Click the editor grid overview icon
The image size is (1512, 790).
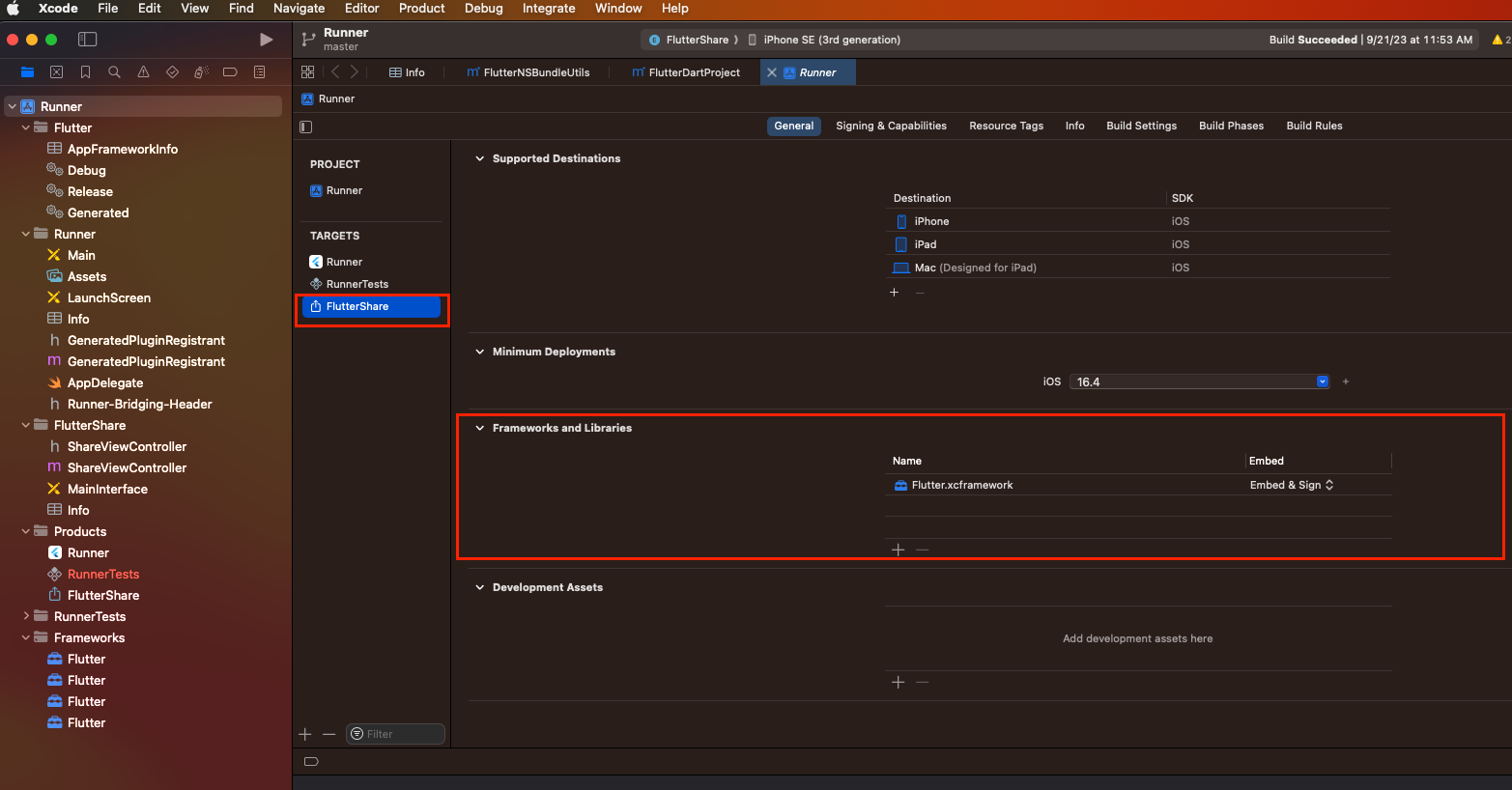click(x=307, y=71)
